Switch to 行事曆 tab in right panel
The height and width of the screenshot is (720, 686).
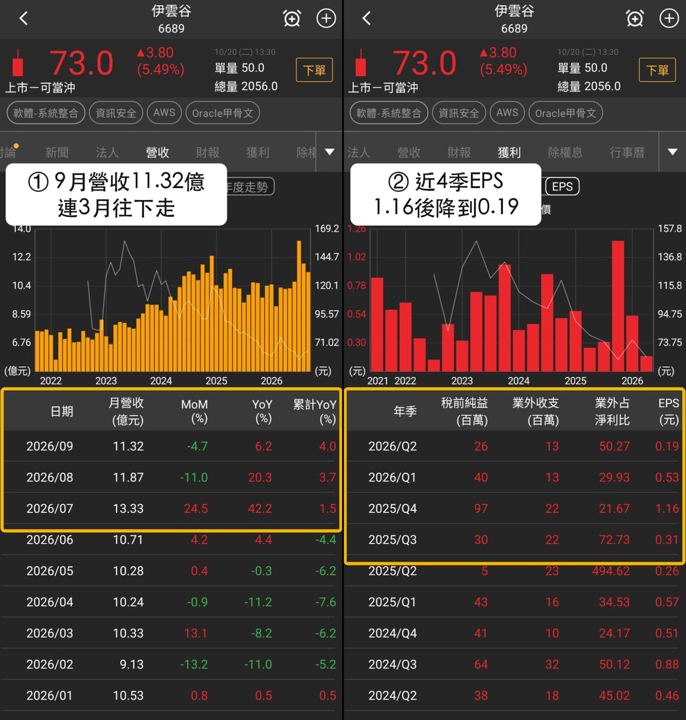(627, 152)
